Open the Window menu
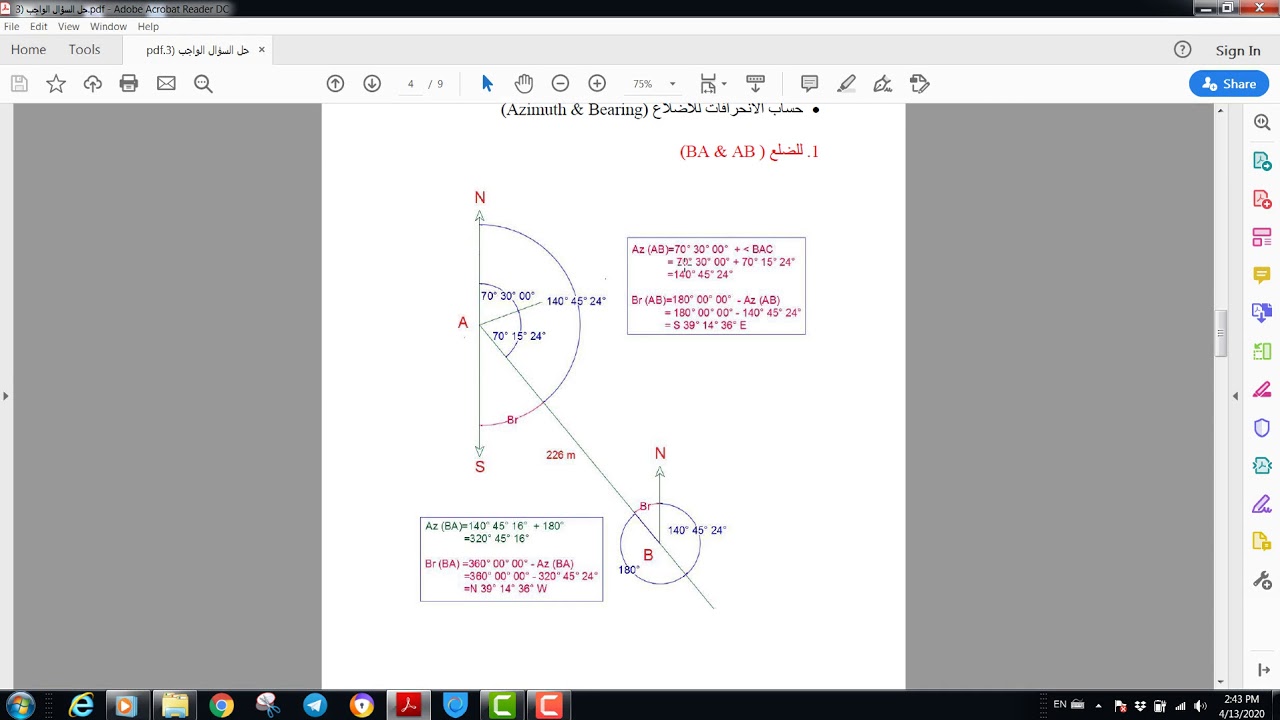The image size is (1280, 720). (x=108, y=27)
